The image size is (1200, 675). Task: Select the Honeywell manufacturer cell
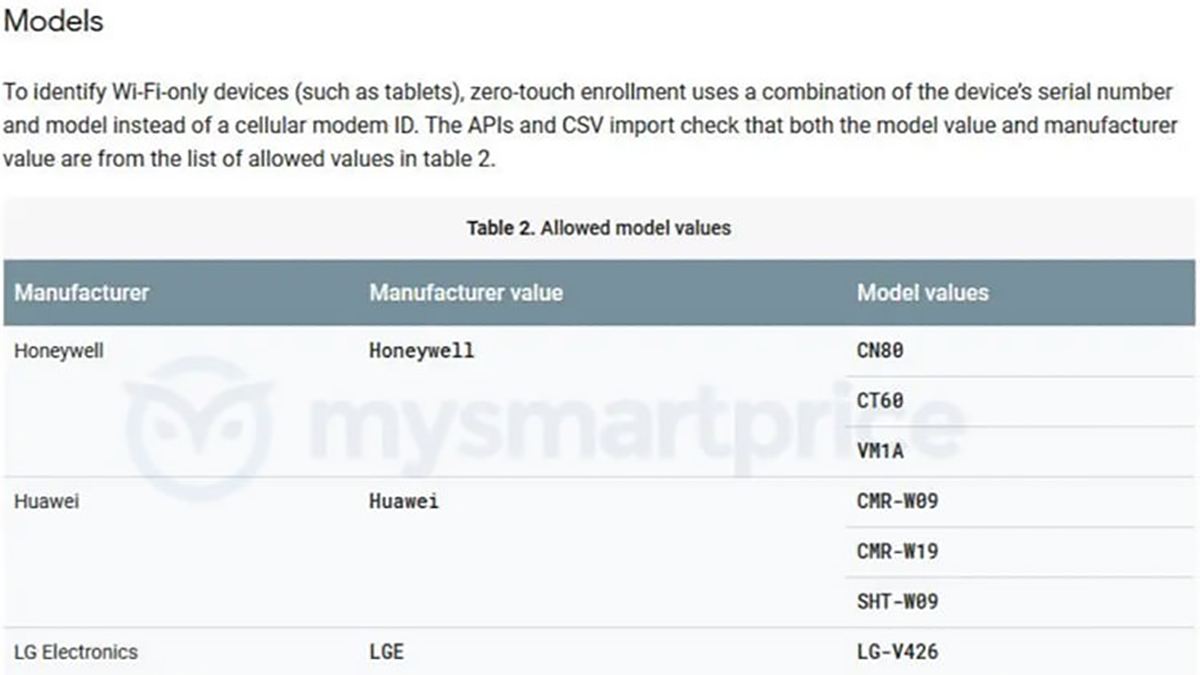[x=59, y=351]
